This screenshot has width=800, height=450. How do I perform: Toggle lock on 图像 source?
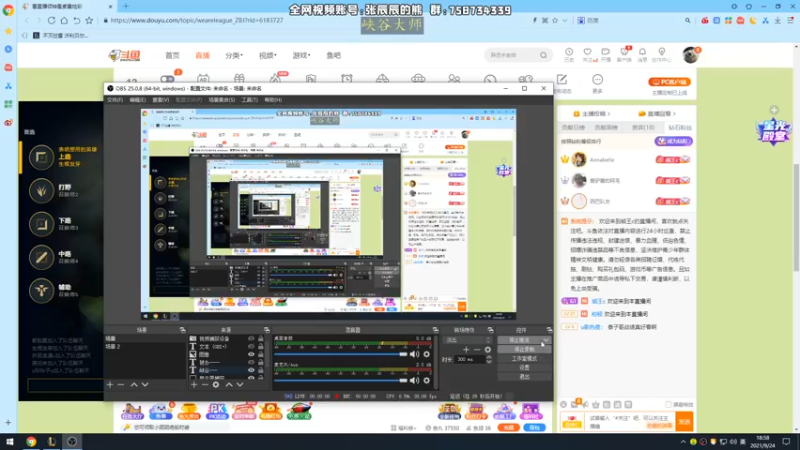coord(261,354)
